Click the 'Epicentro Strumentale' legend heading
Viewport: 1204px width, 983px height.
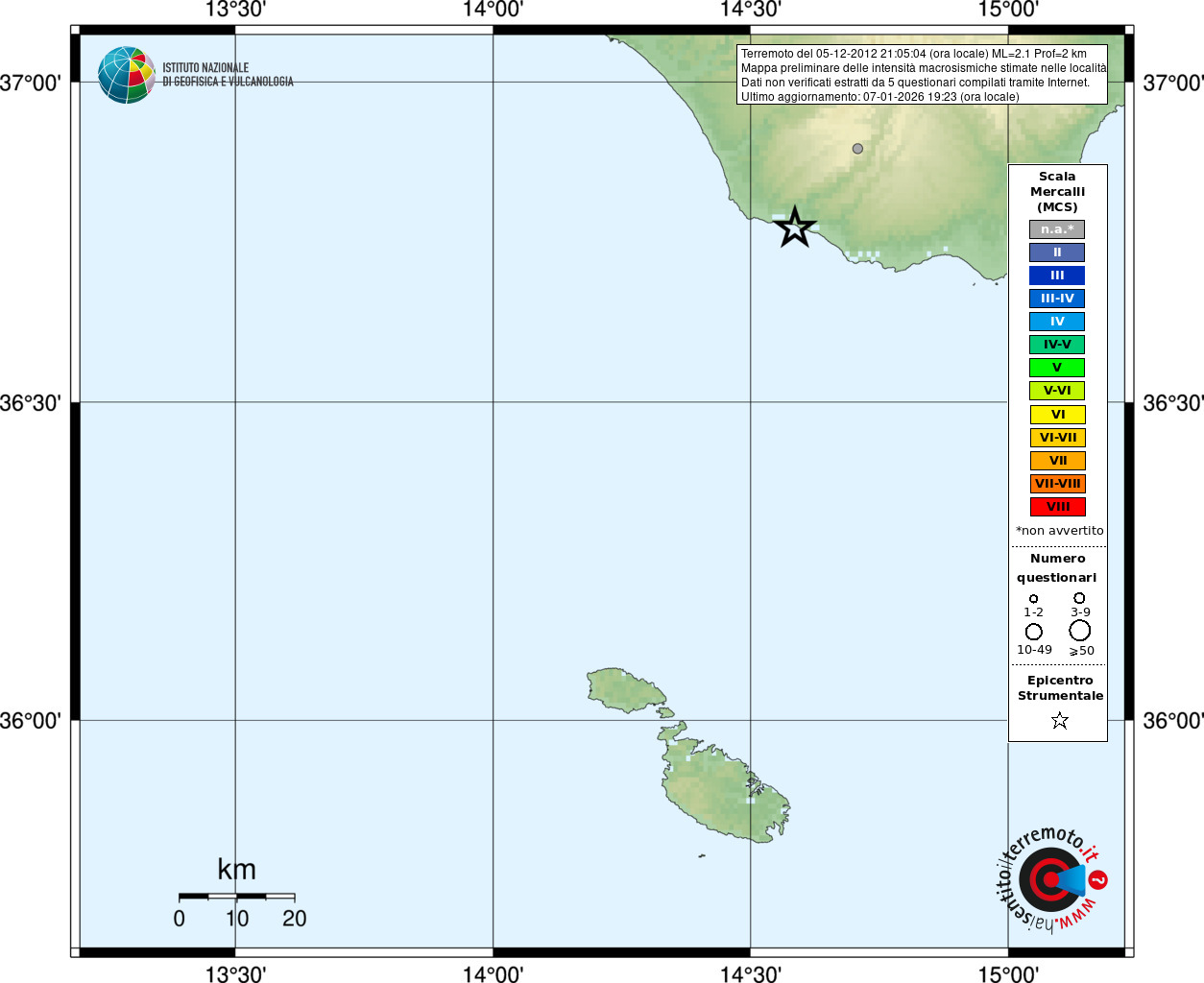coord(1060,688)
